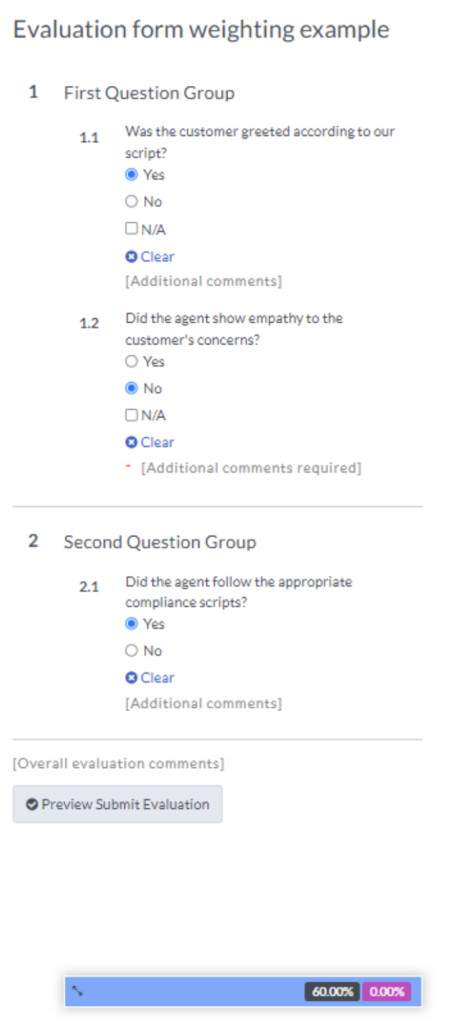Click the First Question Group heading

[149, 93]
